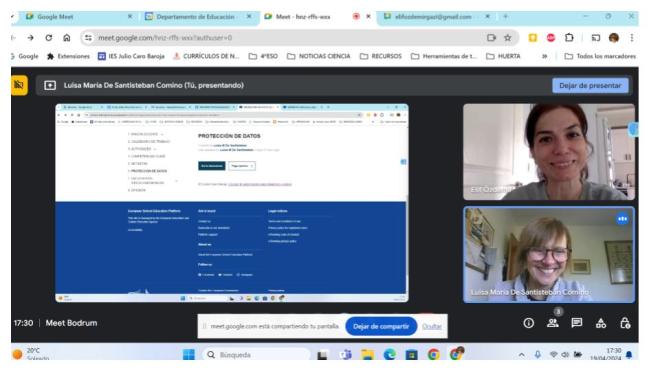Image resolution: width=660 pixels, height=371 pixels.
Task: Go to browser home page
Action: point(67,38)
